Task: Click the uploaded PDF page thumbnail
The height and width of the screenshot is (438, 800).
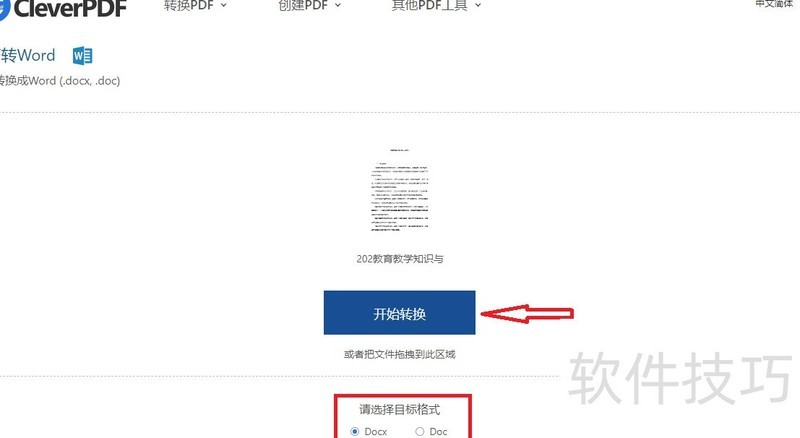Action: pos(399,190)
